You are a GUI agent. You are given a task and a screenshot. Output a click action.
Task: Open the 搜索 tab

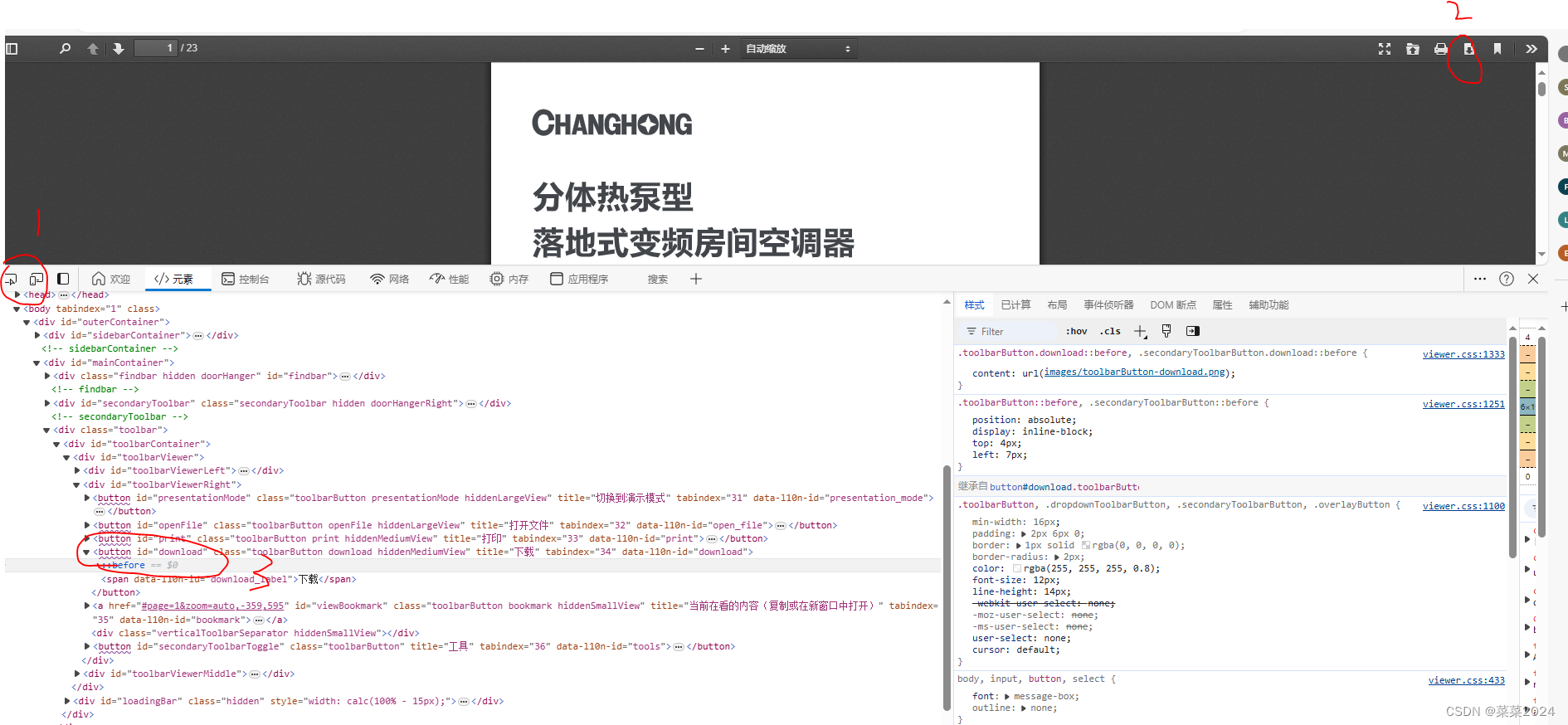coord(658,280)
